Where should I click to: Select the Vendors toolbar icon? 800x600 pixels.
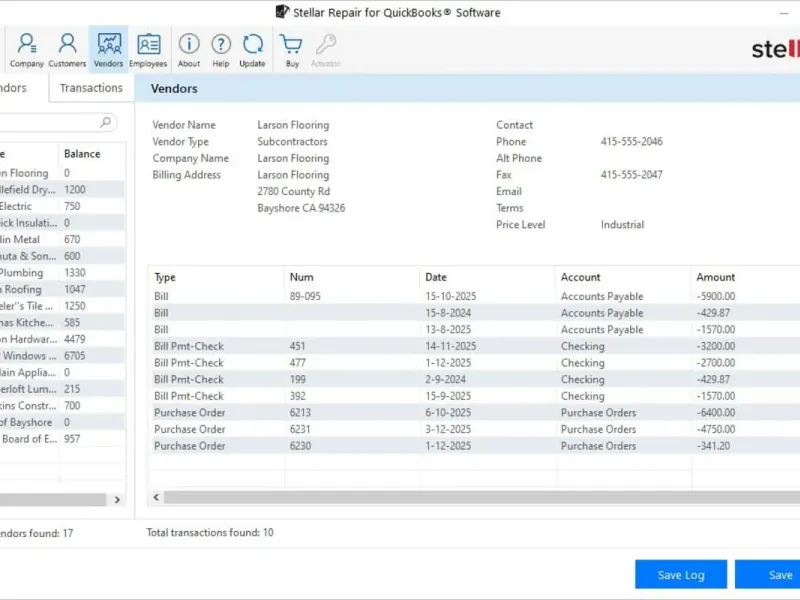click(108, 50)
